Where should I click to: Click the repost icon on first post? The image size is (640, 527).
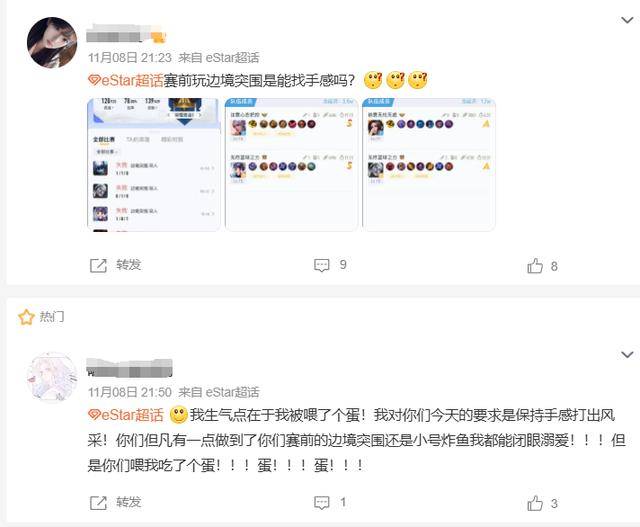click(98, 265)
